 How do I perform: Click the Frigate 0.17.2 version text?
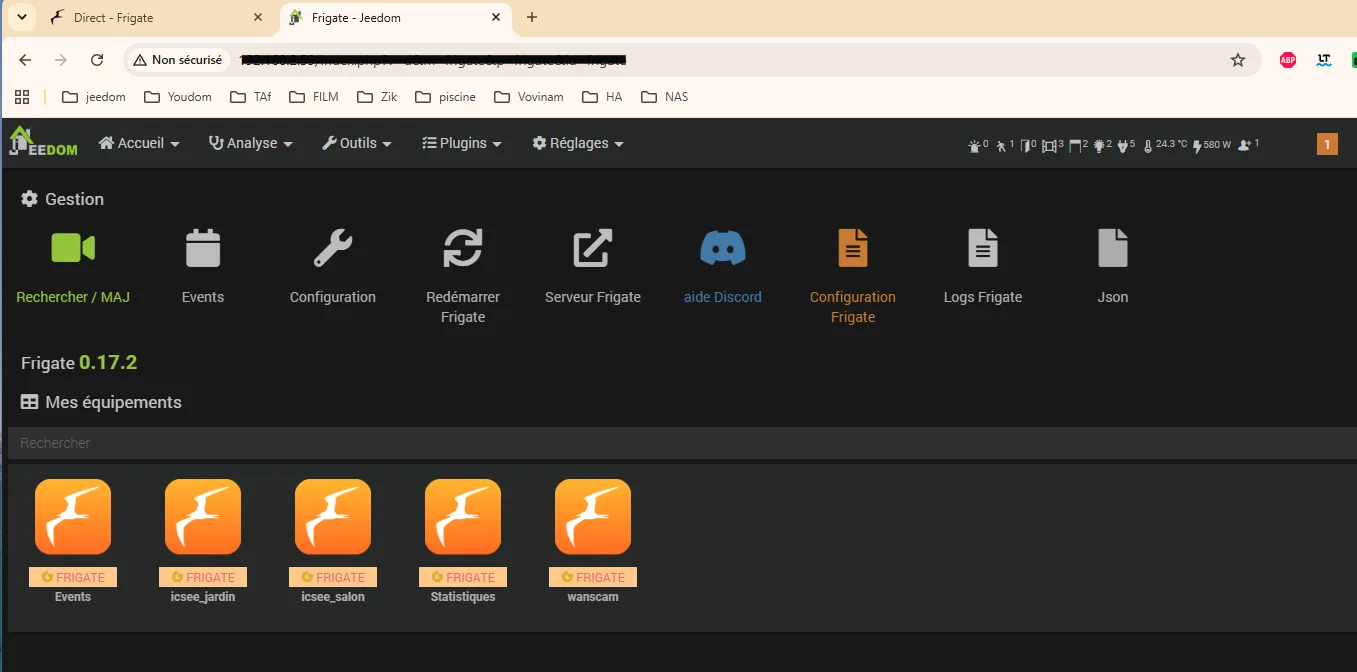pos(79,363)
